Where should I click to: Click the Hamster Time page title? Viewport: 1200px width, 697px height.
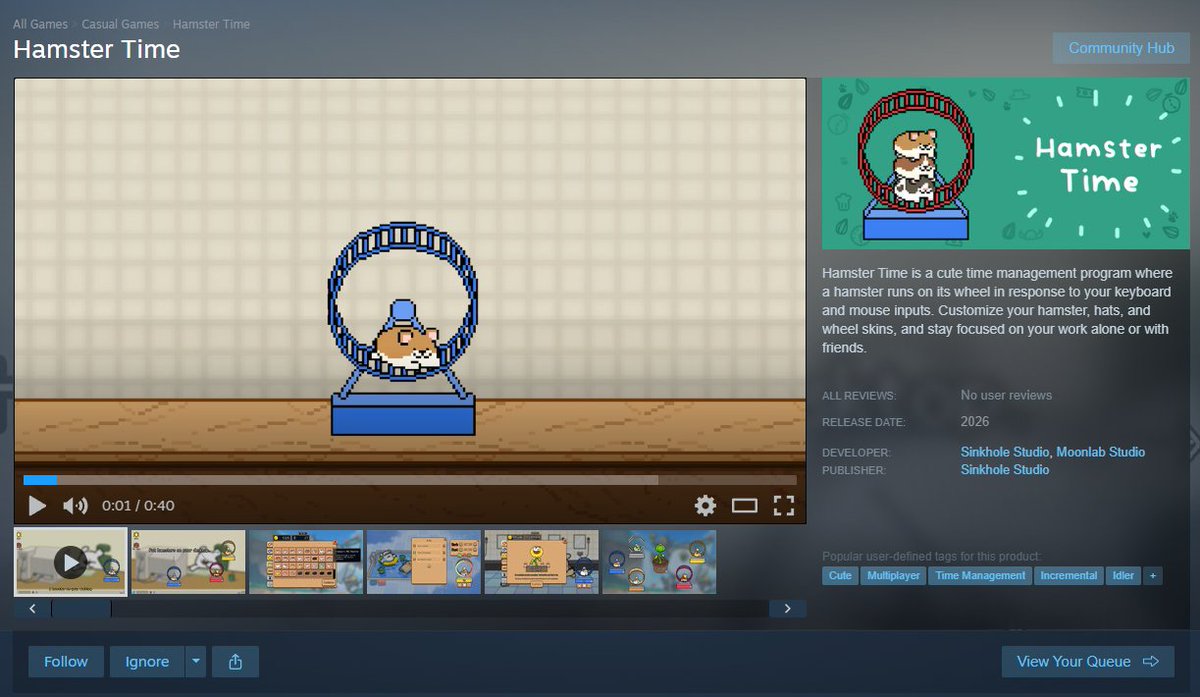coord(97,49)
